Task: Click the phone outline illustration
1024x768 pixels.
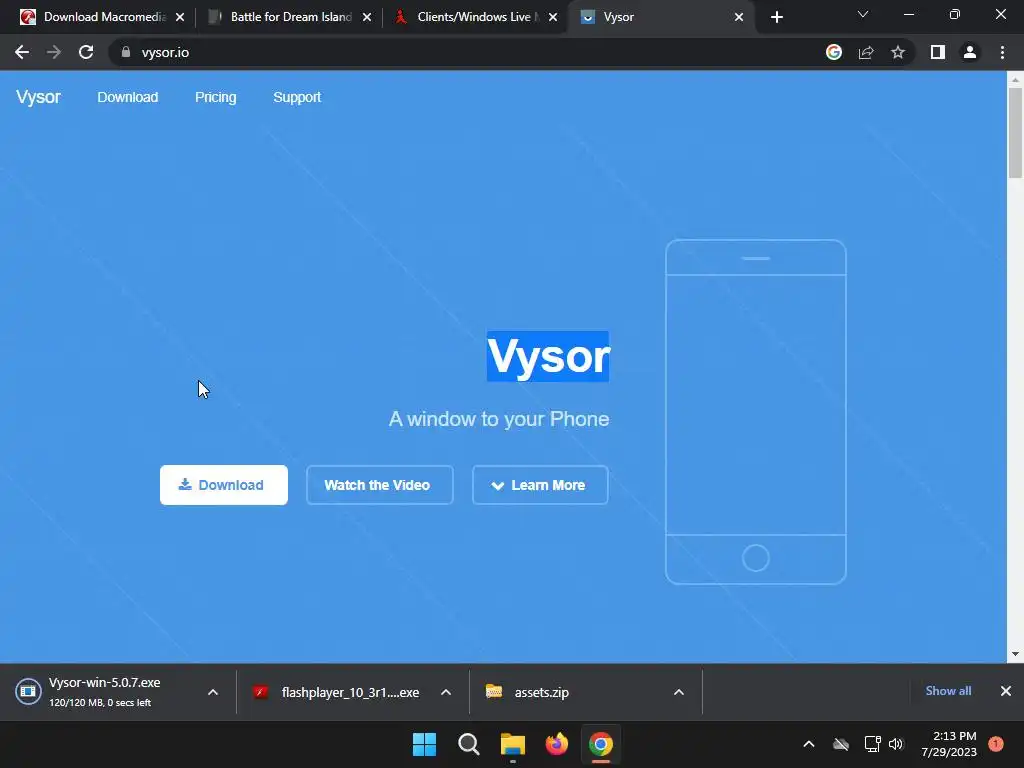Action: [x=756, y=412]
